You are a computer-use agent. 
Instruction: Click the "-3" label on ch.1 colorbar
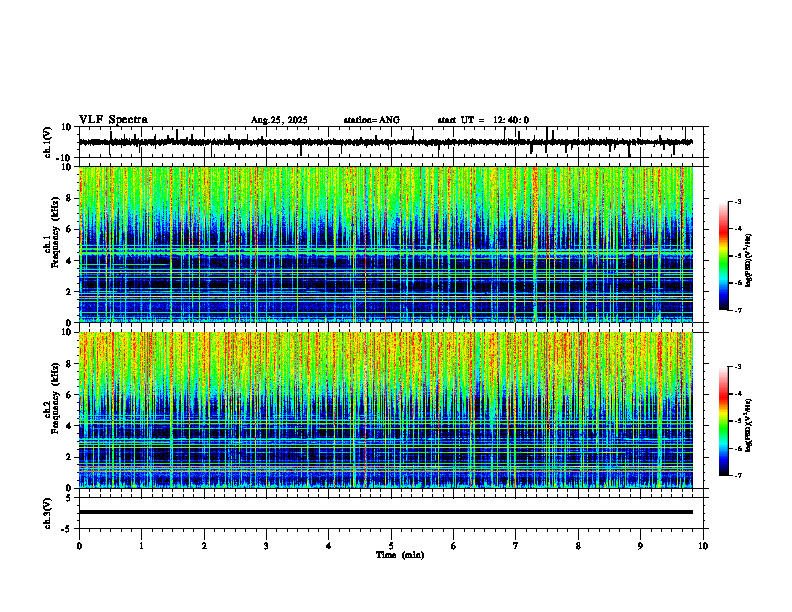click(x=737, y=201)
